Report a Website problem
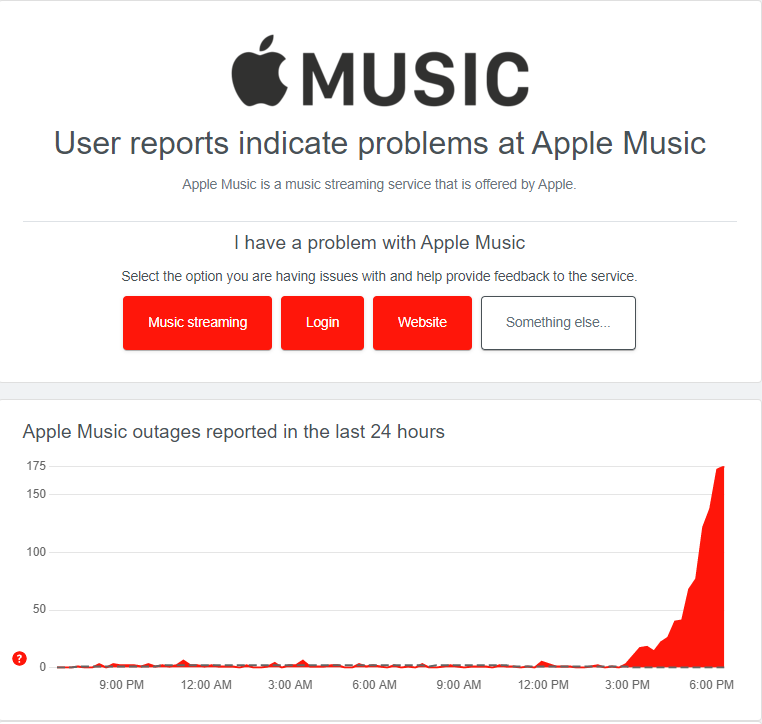Screen dimensions: 762x724 pyautogui.click(x=422, y=323)
